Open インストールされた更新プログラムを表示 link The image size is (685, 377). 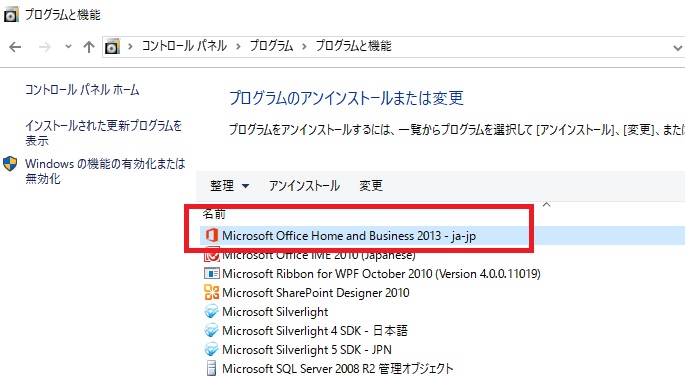pyautogui.click(x=103, y=133)
